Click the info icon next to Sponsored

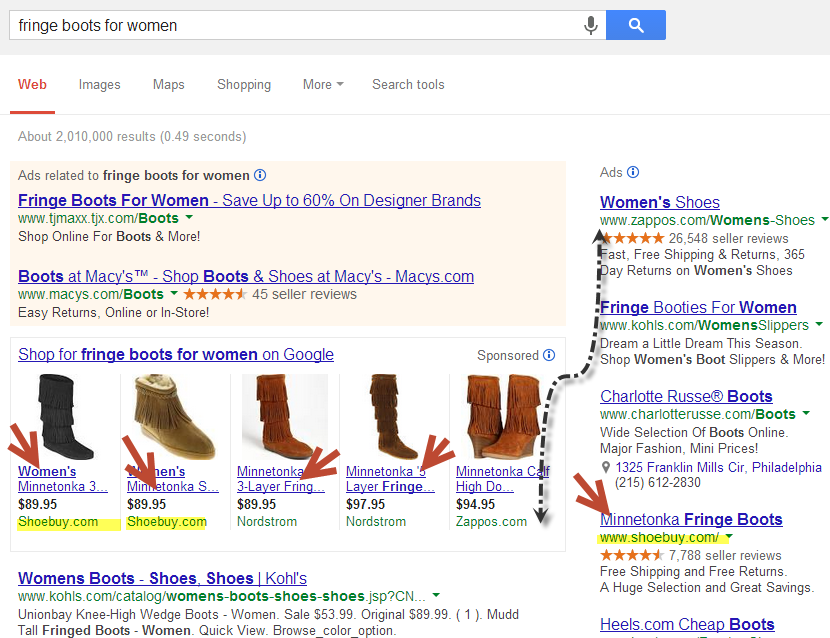click(x=549, y=355)
